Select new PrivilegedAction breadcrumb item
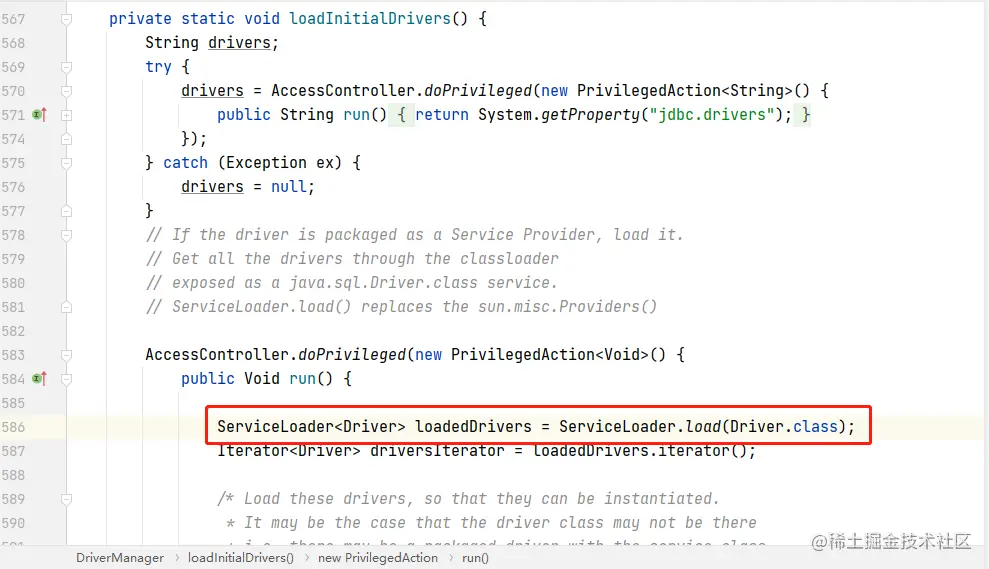Screen dimensions: 989x569 378,558
